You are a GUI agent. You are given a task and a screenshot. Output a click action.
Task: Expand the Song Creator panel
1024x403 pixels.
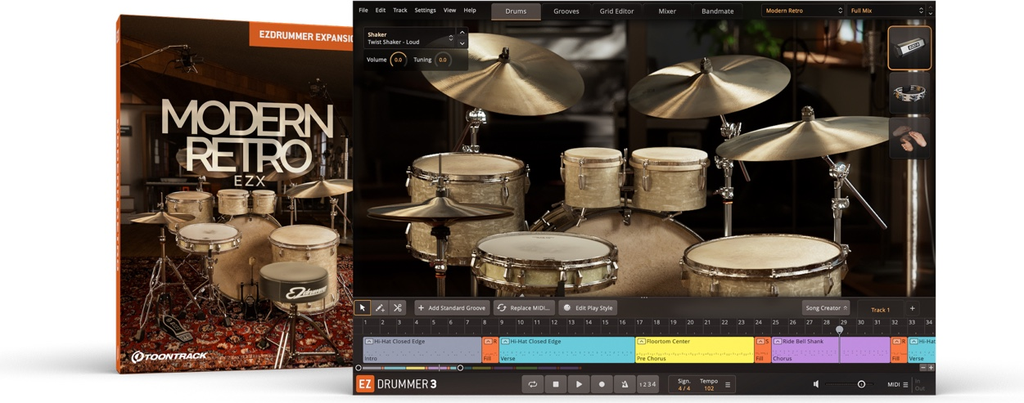825,308
